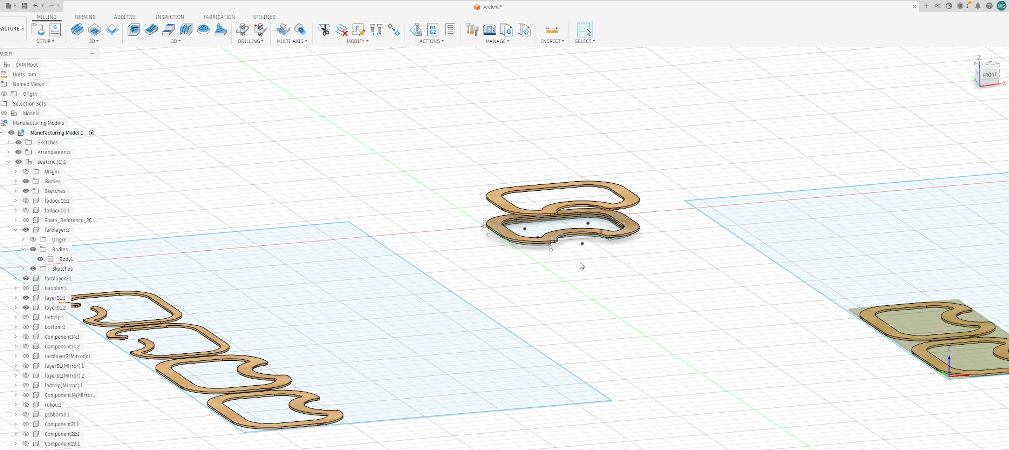Select the 2D Pocket toolpath icon
The height and width of the screenshot is (450, 1009).
[x=94, y=30]
